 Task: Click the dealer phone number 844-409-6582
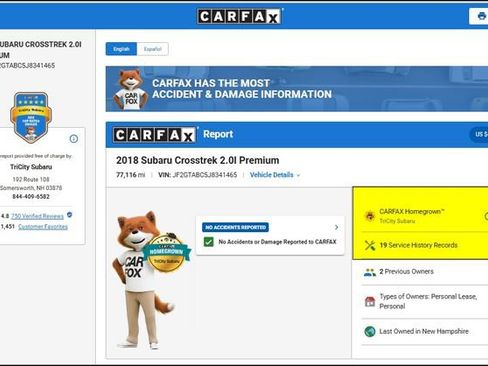click(x=31, y=196)
